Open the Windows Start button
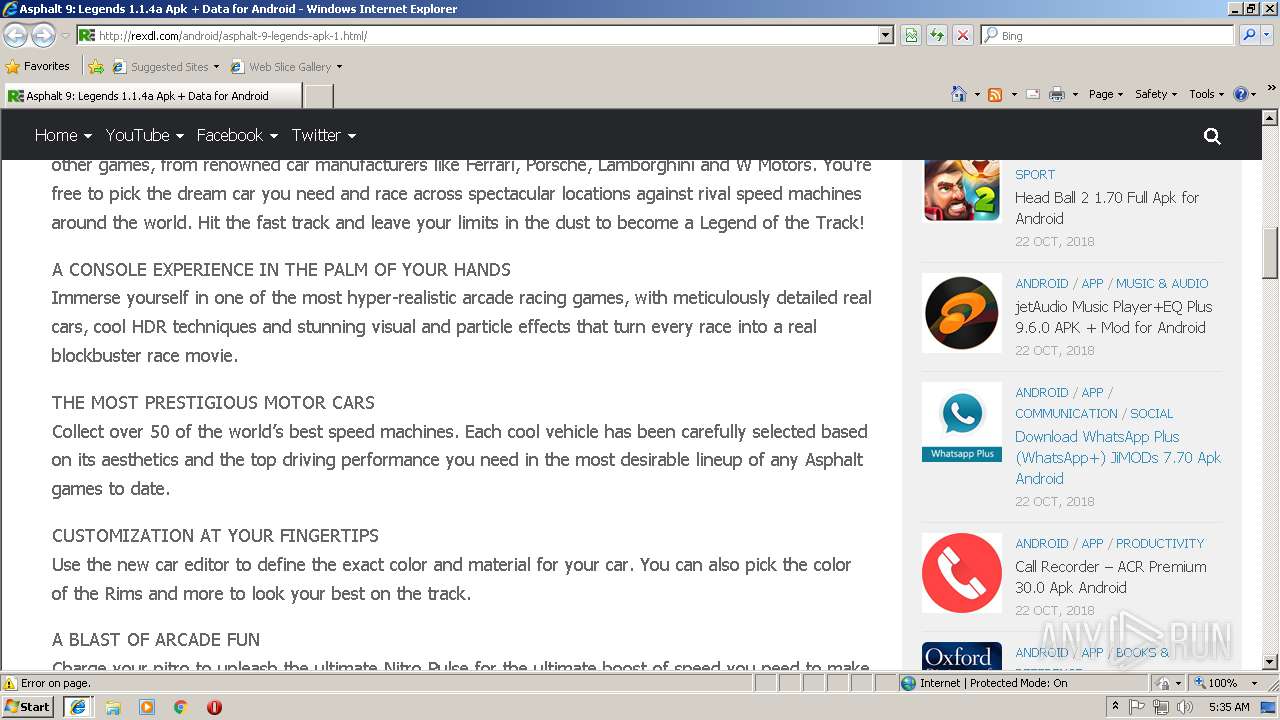 point(27,707)
